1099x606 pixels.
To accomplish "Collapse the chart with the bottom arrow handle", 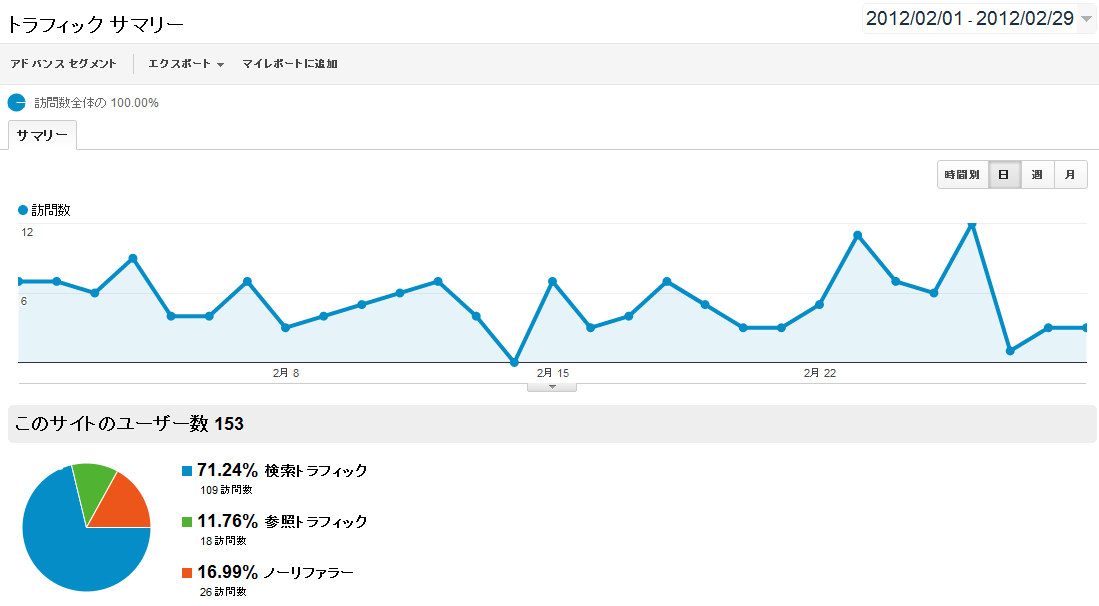I will [552, 387].
